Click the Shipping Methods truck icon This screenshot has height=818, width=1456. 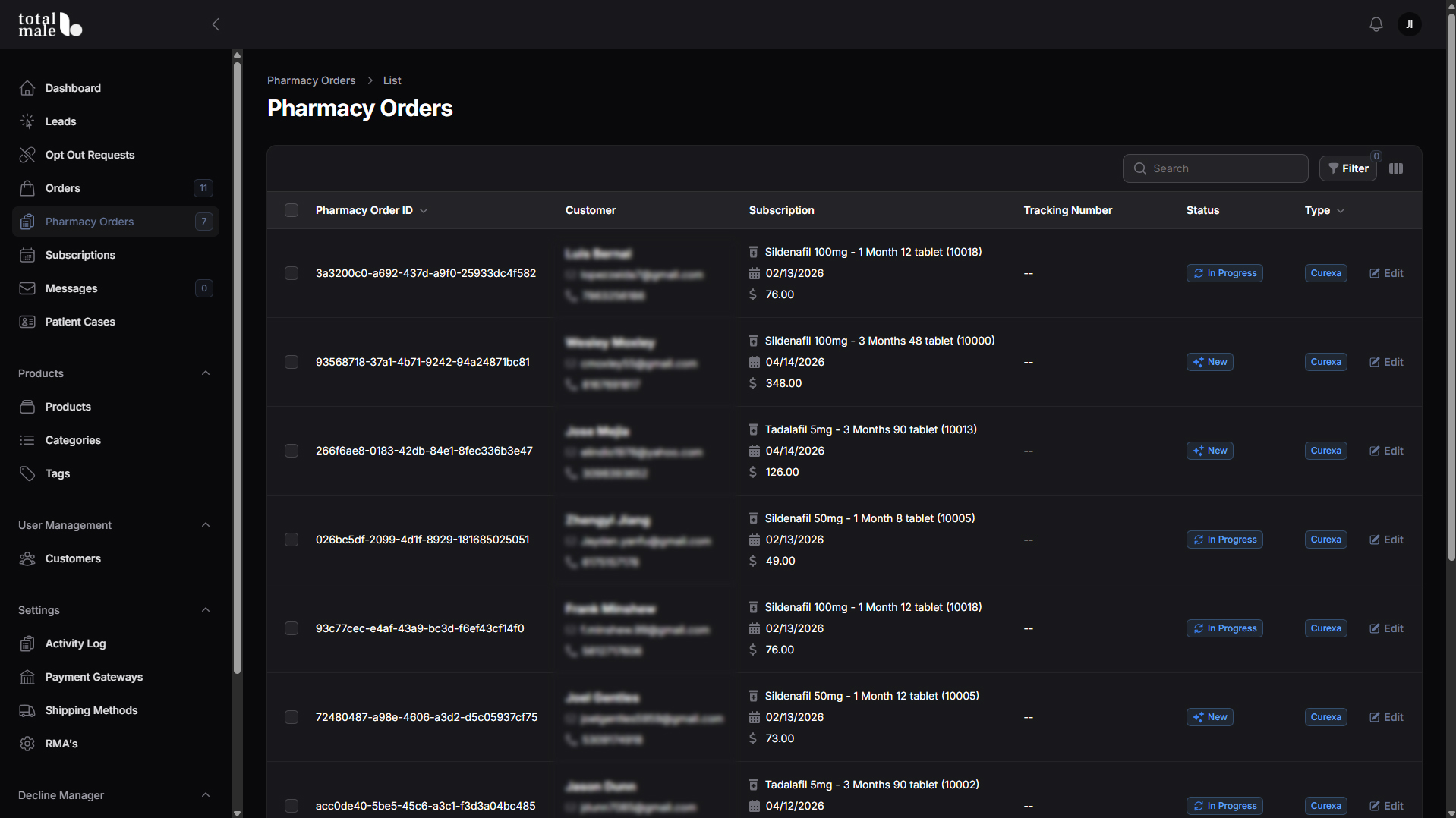pos(27,710)
